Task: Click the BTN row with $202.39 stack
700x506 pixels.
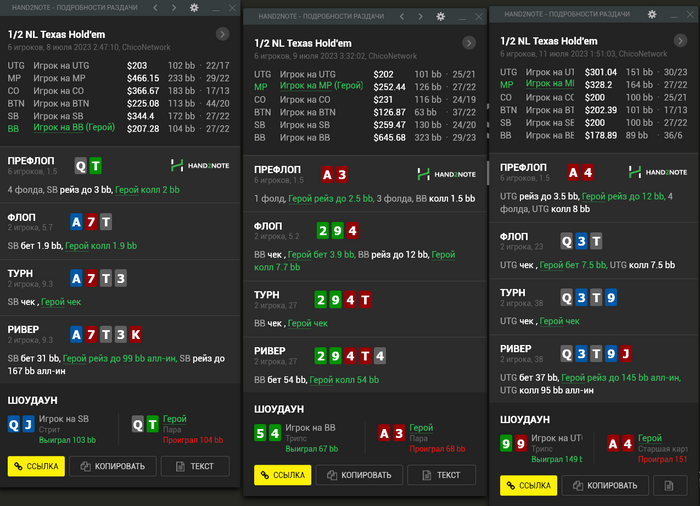Action: 594,110
